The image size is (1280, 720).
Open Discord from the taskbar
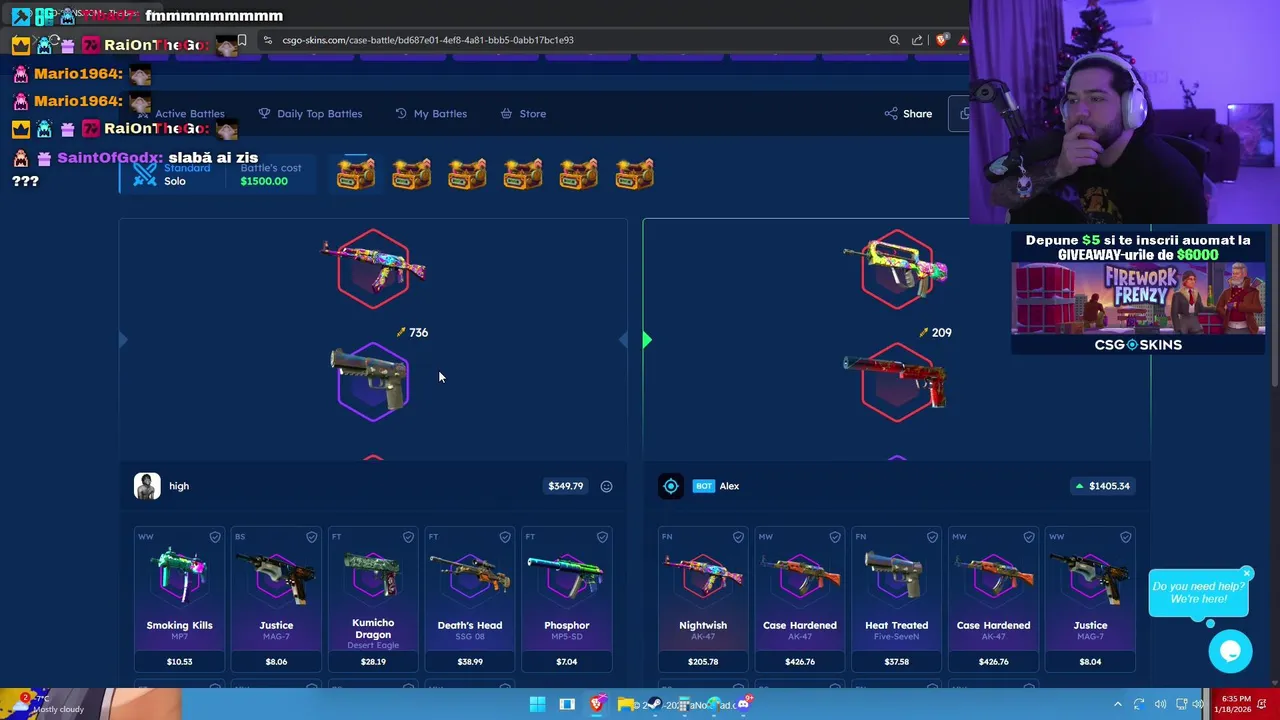743,704
